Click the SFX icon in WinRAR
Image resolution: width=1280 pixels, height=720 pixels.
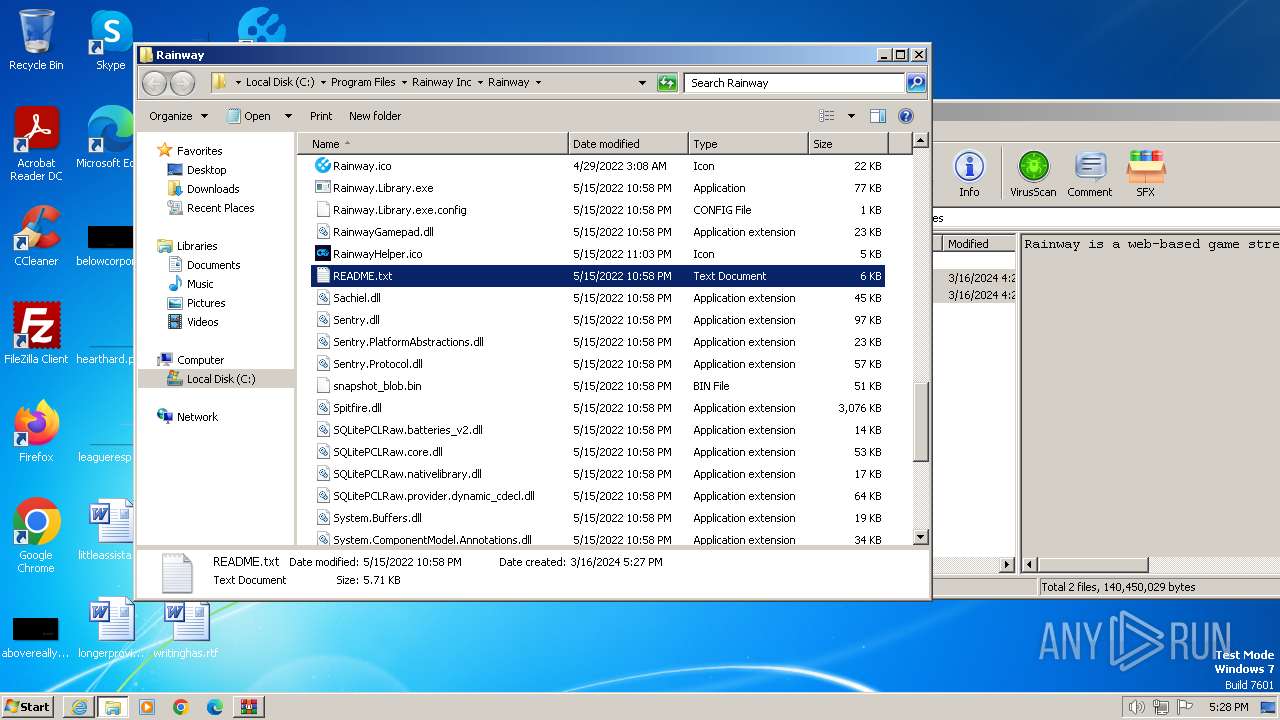point(1145,174)
